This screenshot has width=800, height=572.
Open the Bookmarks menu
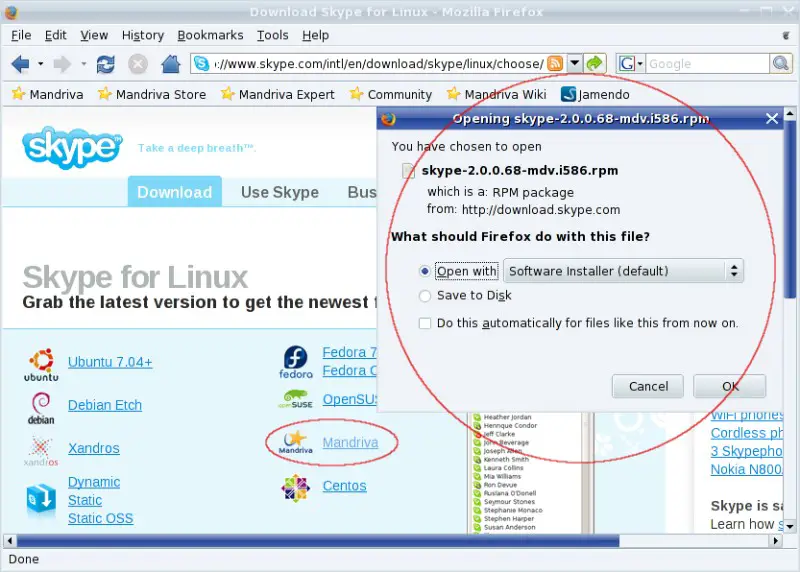click(210, 35)
